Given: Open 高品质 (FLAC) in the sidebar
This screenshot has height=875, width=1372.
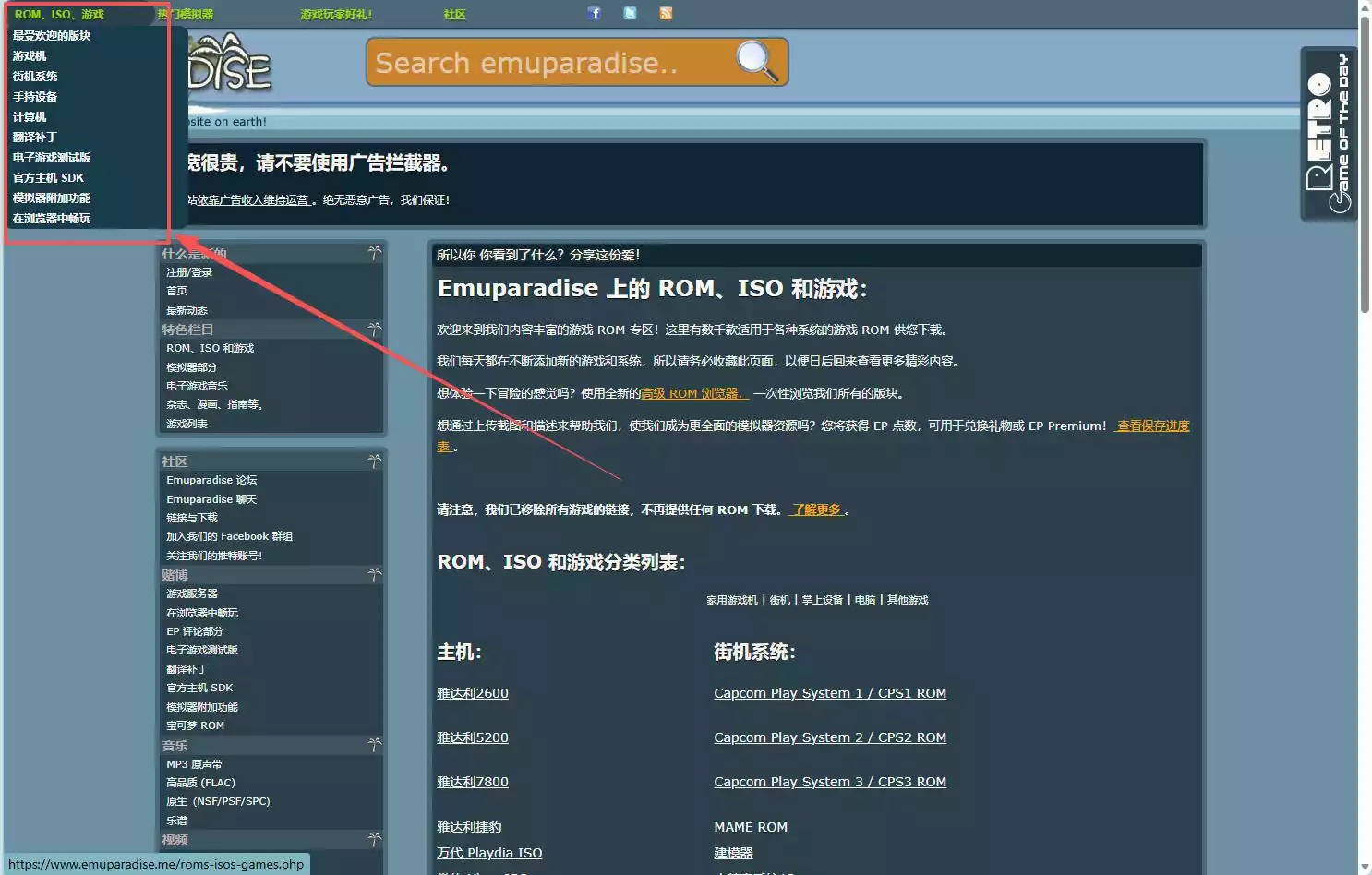Looking at the screenshot, I should tap(200, 783).
